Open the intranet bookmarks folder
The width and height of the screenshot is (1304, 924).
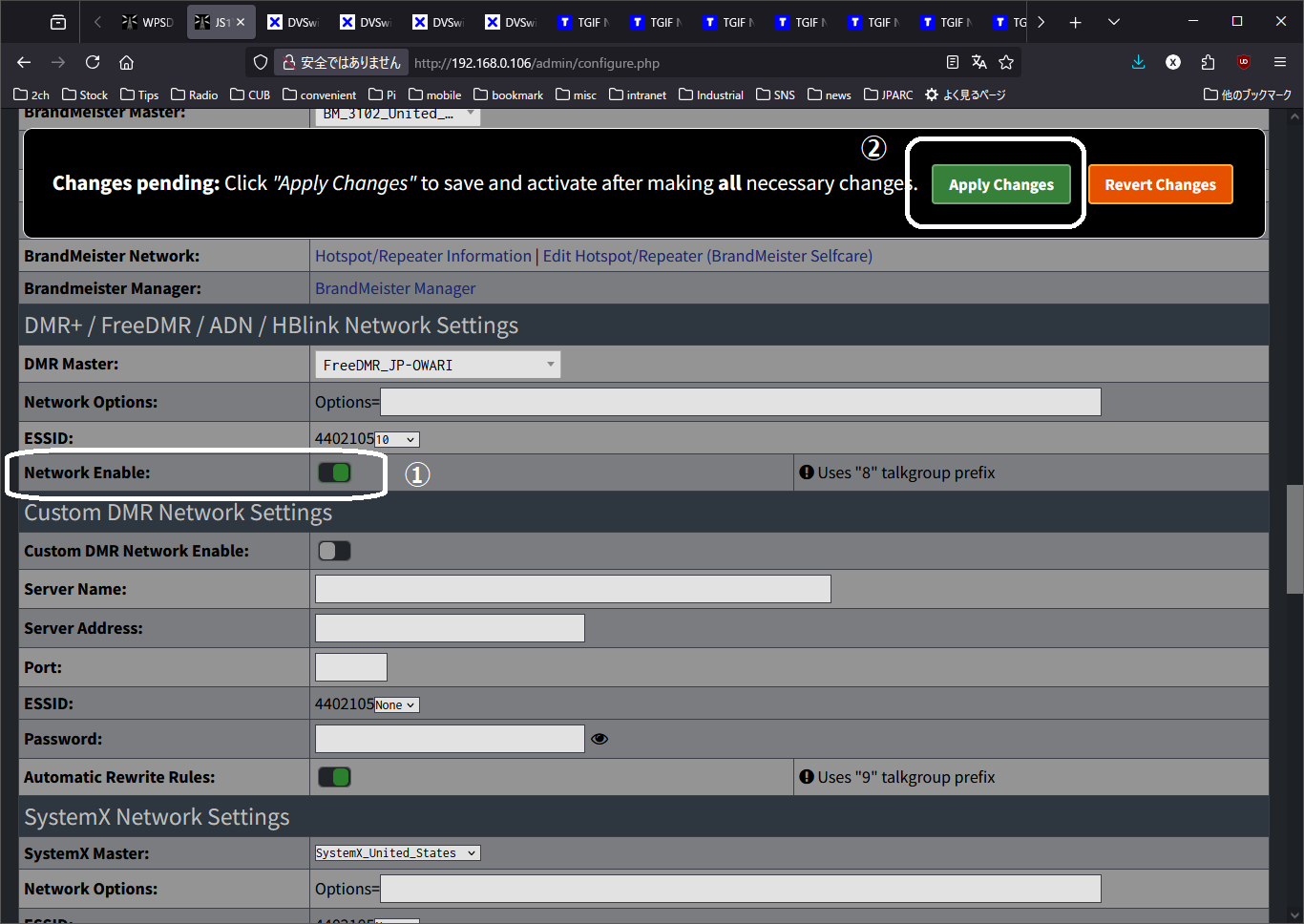(638, 94)
